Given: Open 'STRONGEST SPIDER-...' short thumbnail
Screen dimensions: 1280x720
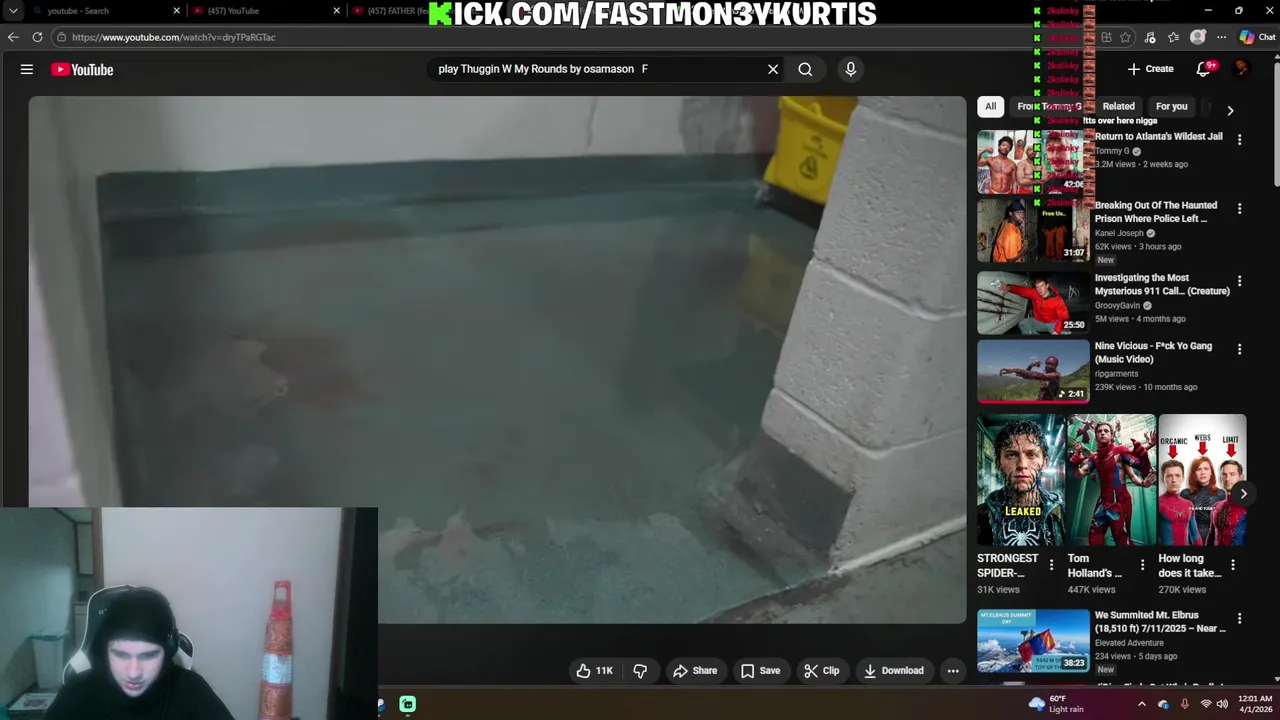Looking at the screenshot, I should (x=1021, y=480).
